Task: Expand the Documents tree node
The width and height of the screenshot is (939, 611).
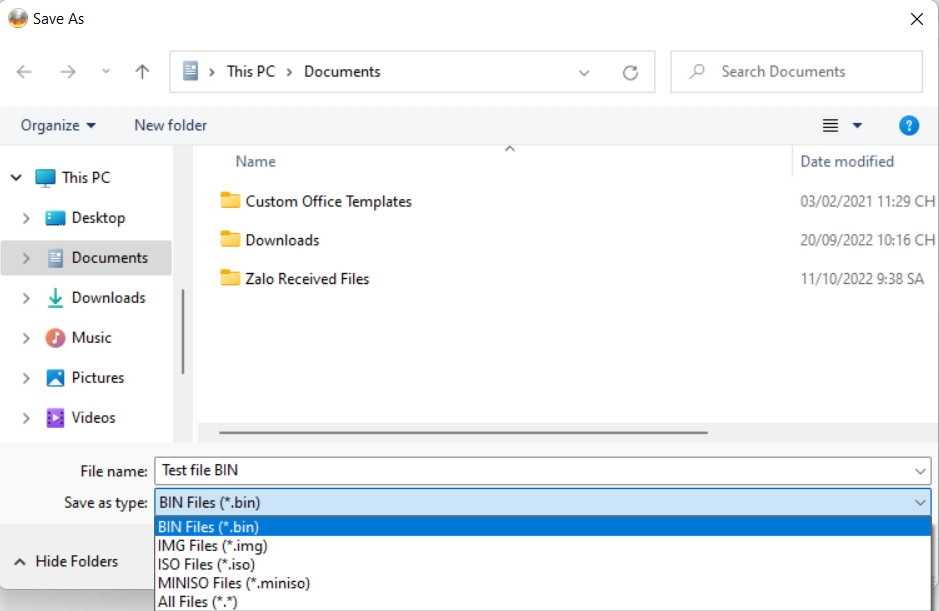Action: 26,258
